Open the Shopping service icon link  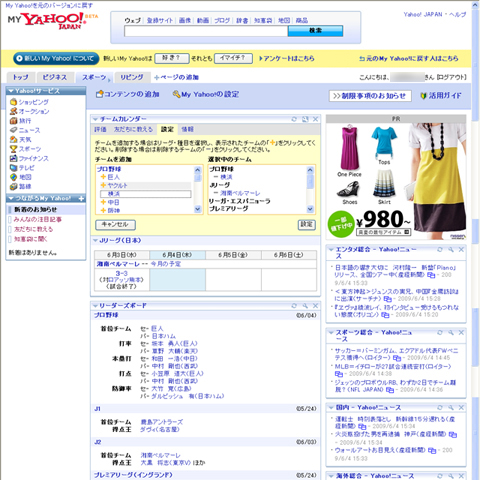pos(13,102)
